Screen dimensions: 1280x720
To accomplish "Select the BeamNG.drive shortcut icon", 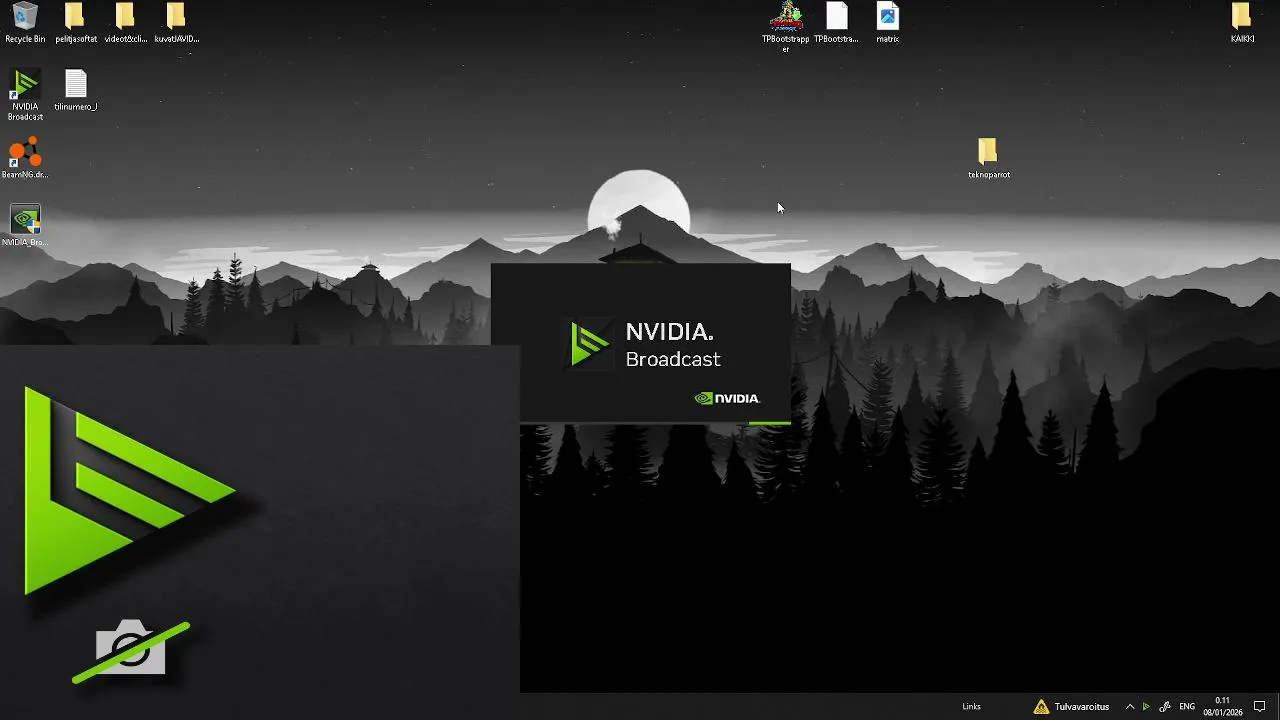I will pyautogui.click(x=25, y=158).
